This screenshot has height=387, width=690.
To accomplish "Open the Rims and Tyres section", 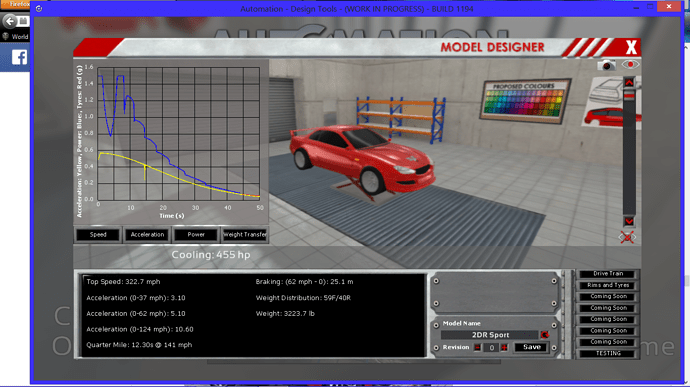I will (608, 285).
